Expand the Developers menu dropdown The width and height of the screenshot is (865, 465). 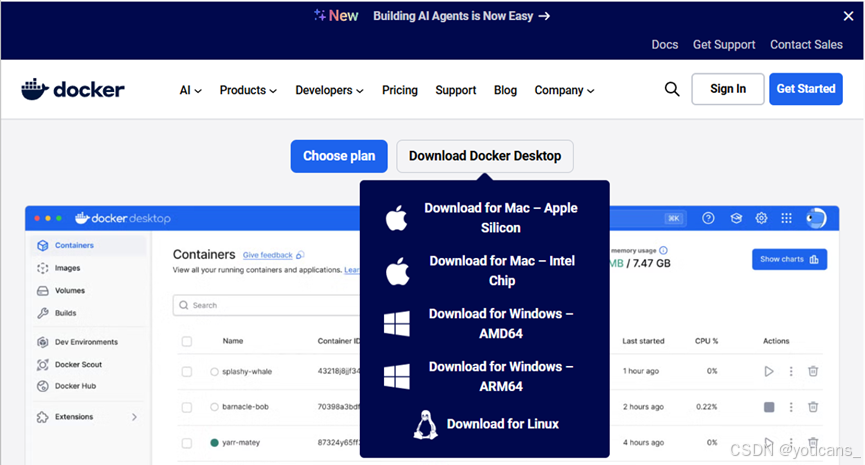tap(329, 90)
